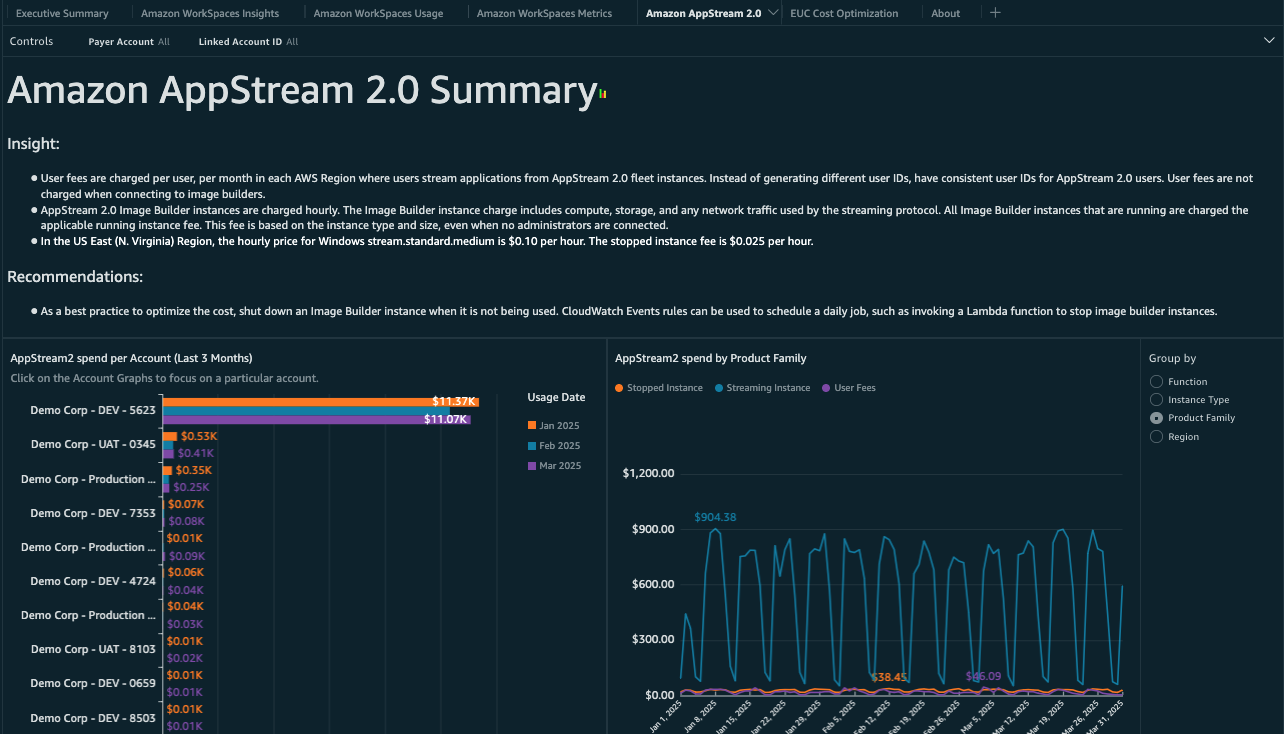Click the add new tab plus icon
1284x734 pixels.
[993, 13]
